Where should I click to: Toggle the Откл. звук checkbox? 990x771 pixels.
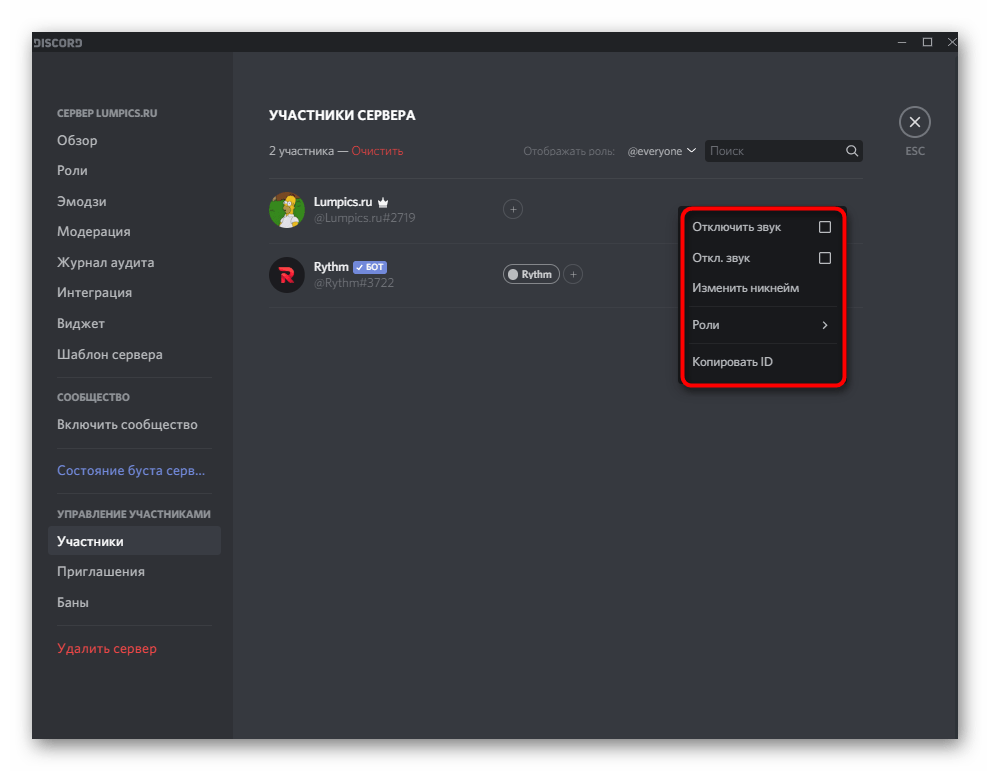(x=825, y=258)
